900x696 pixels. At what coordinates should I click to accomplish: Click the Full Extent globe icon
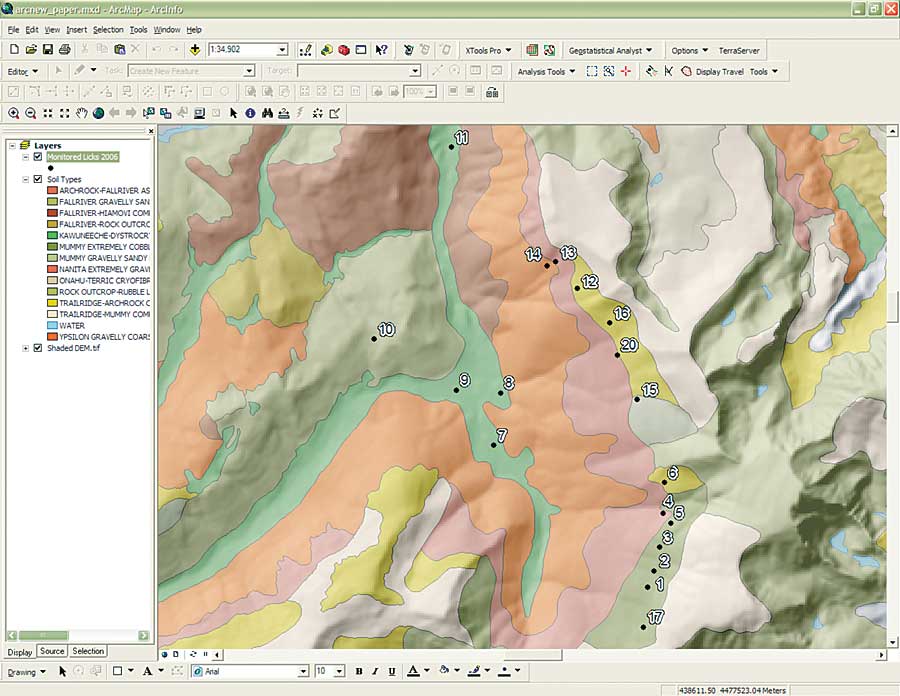coord(99,113)
